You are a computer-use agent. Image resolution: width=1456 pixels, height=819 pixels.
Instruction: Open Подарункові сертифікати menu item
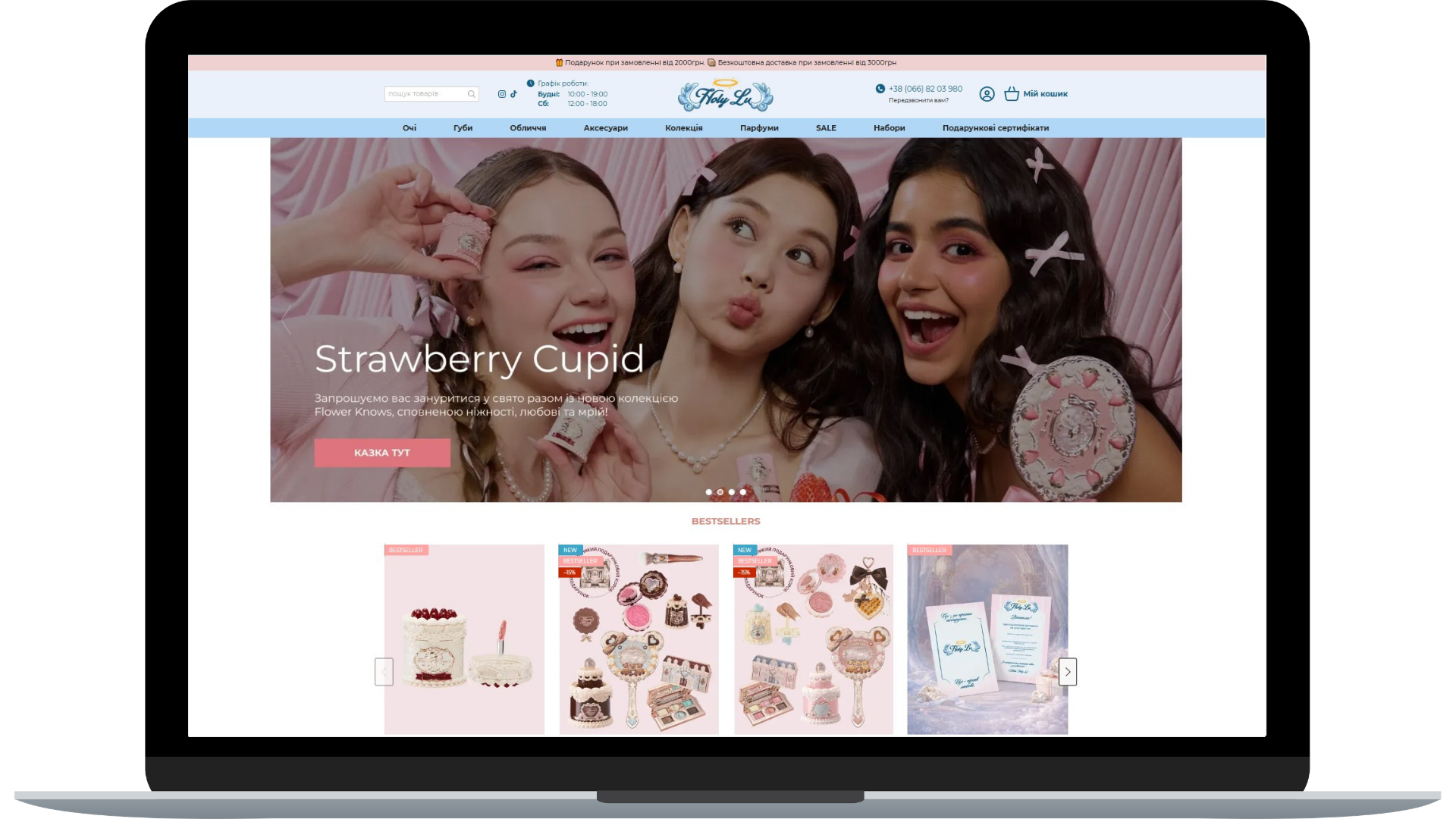995,128
